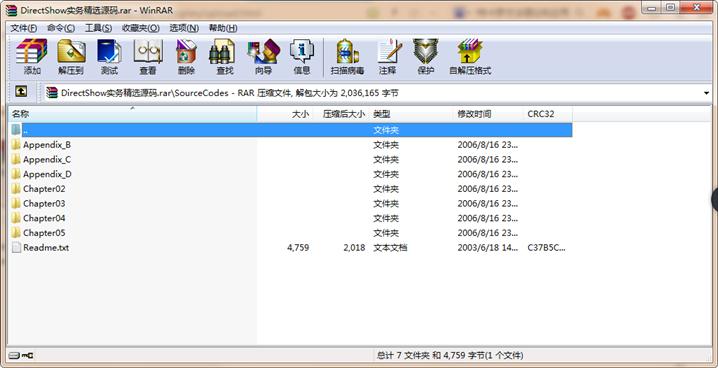
Task: Expand the address bar path dropdown
Action: click(707, 93)
